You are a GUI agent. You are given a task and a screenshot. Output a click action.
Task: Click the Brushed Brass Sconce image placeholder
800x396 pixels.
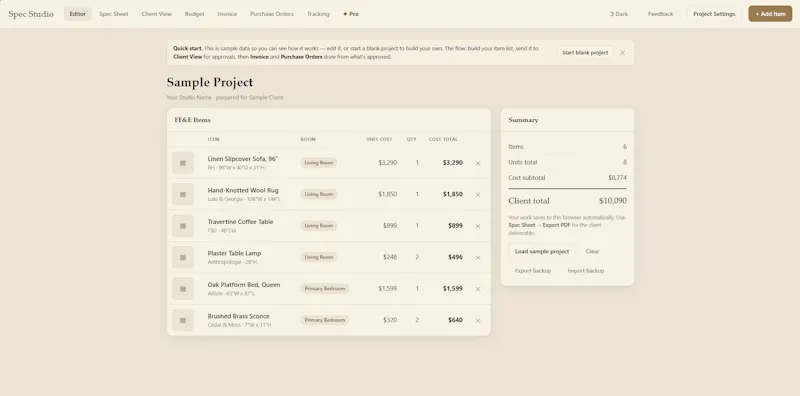[x=183, y=320]
